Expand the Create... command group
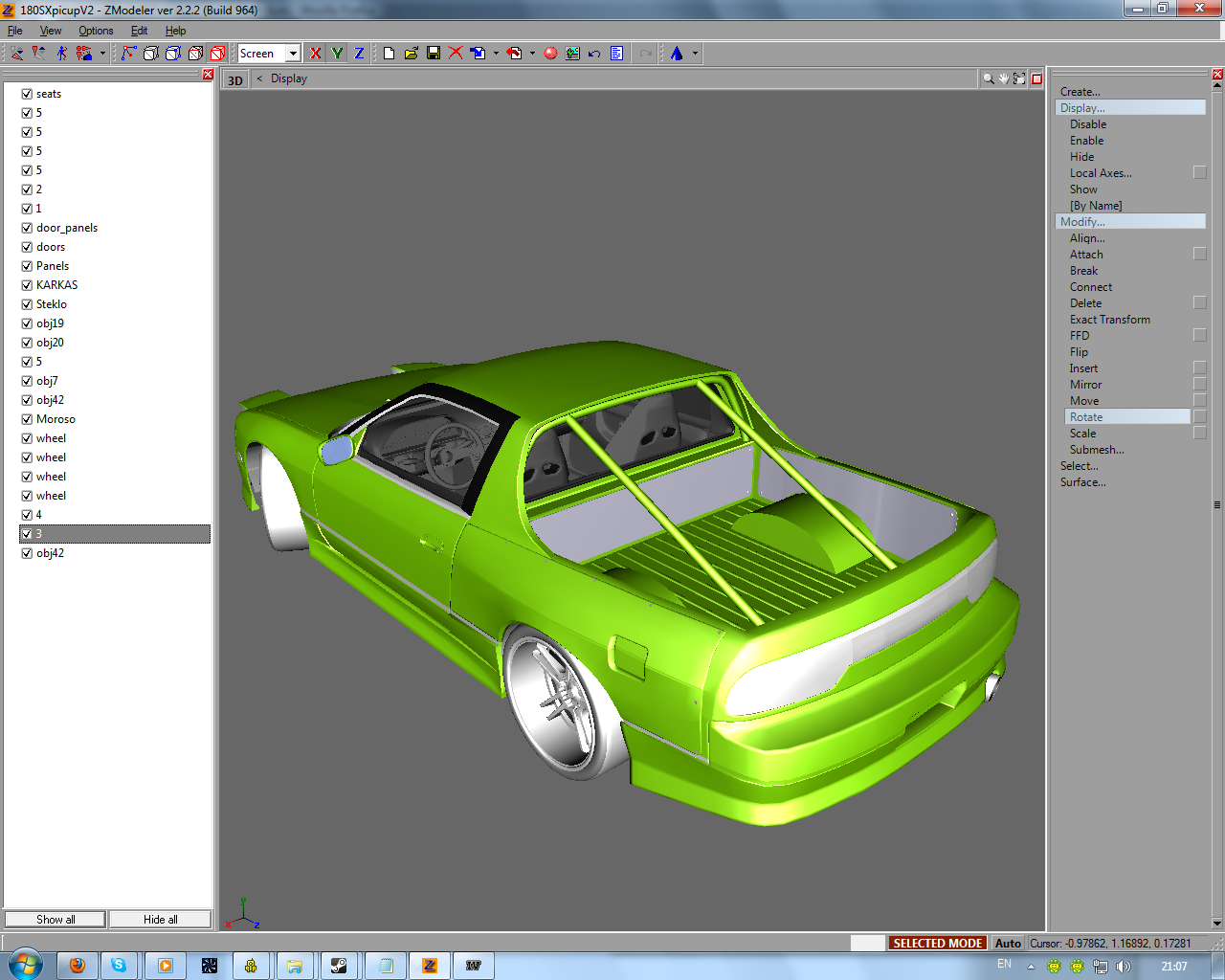The image size is (1225, 980). (x=1080, y=92)
